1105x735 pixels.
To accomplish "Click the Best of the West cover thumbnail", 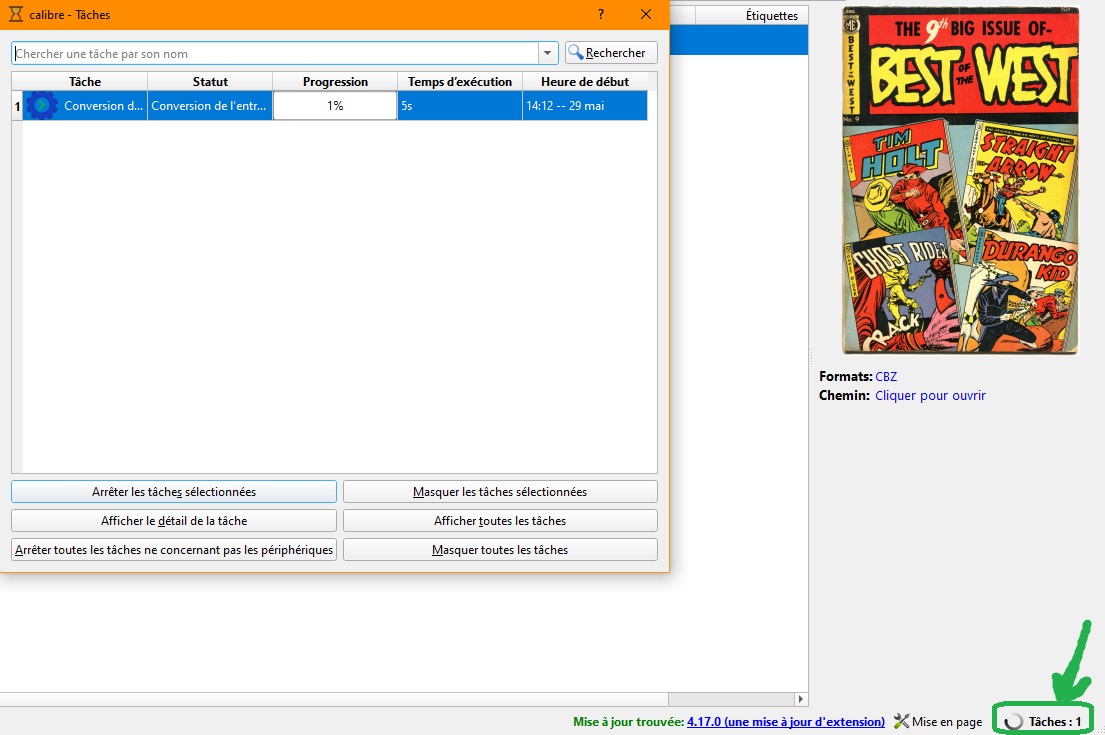I will click(961, 180).
